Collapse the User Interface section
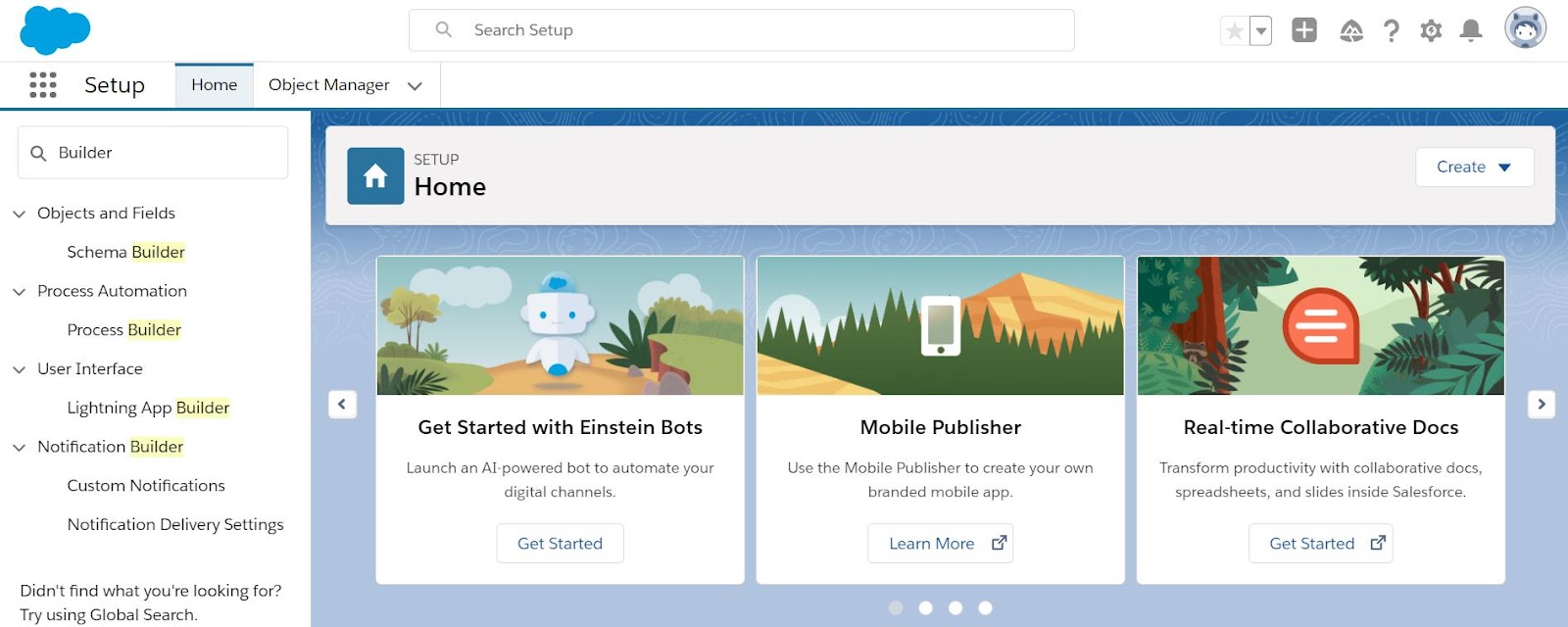The height and width of the screenshot is (627, 1568). coord(19,369)
